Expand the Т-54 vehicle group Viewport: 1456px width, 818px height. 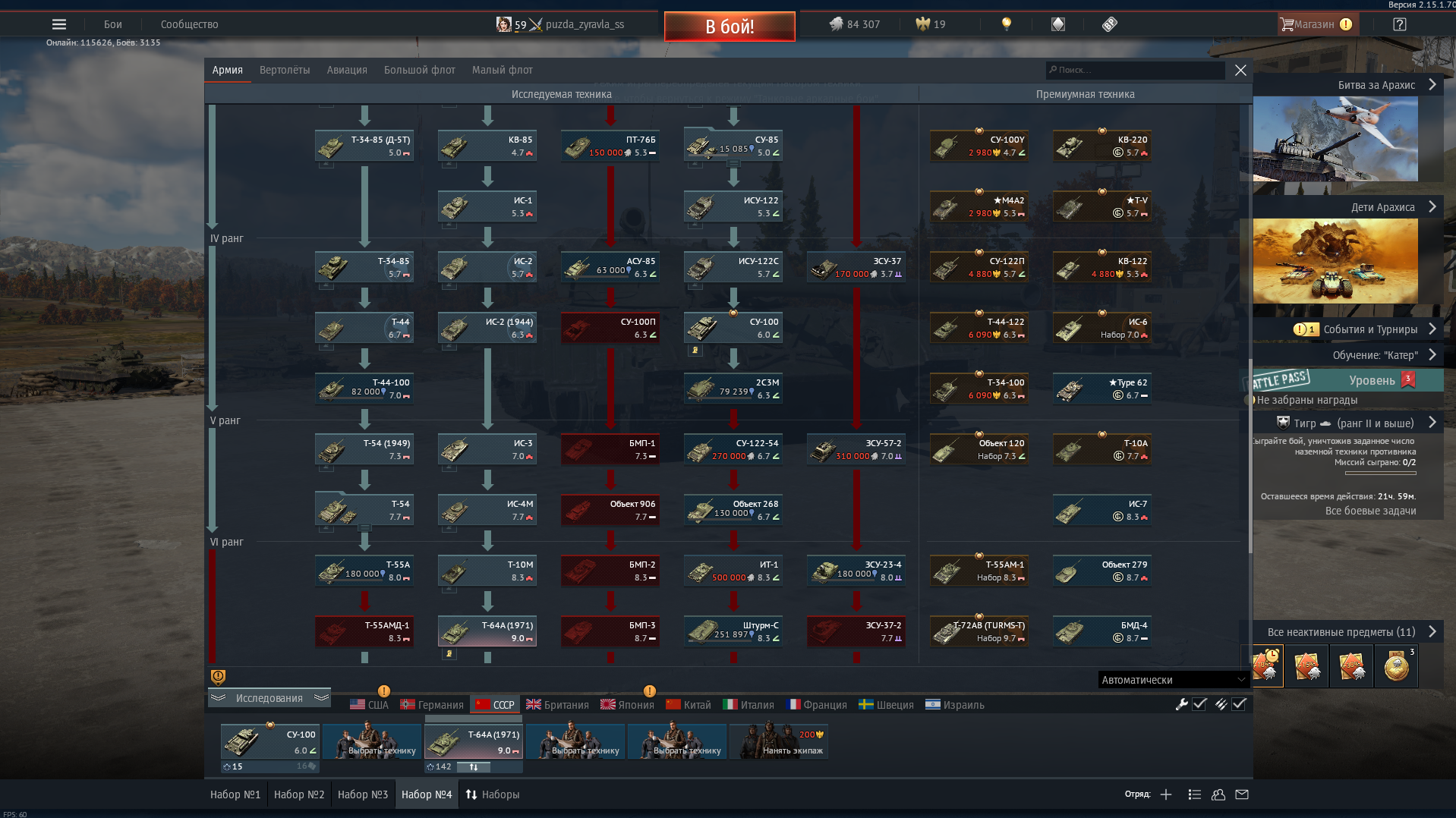(x=364, y=527)
